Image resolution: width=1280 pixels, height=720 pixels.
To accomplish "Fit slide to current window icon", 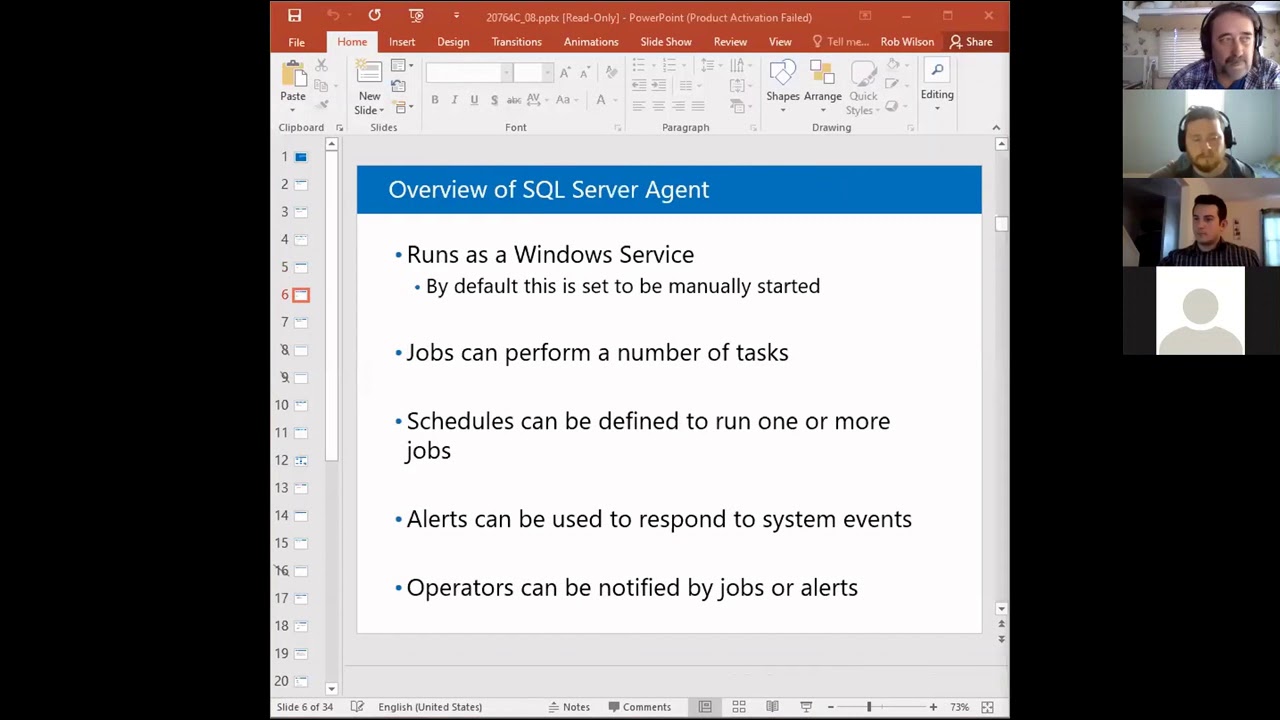I will pyautogui.click(x=987, y=707).
